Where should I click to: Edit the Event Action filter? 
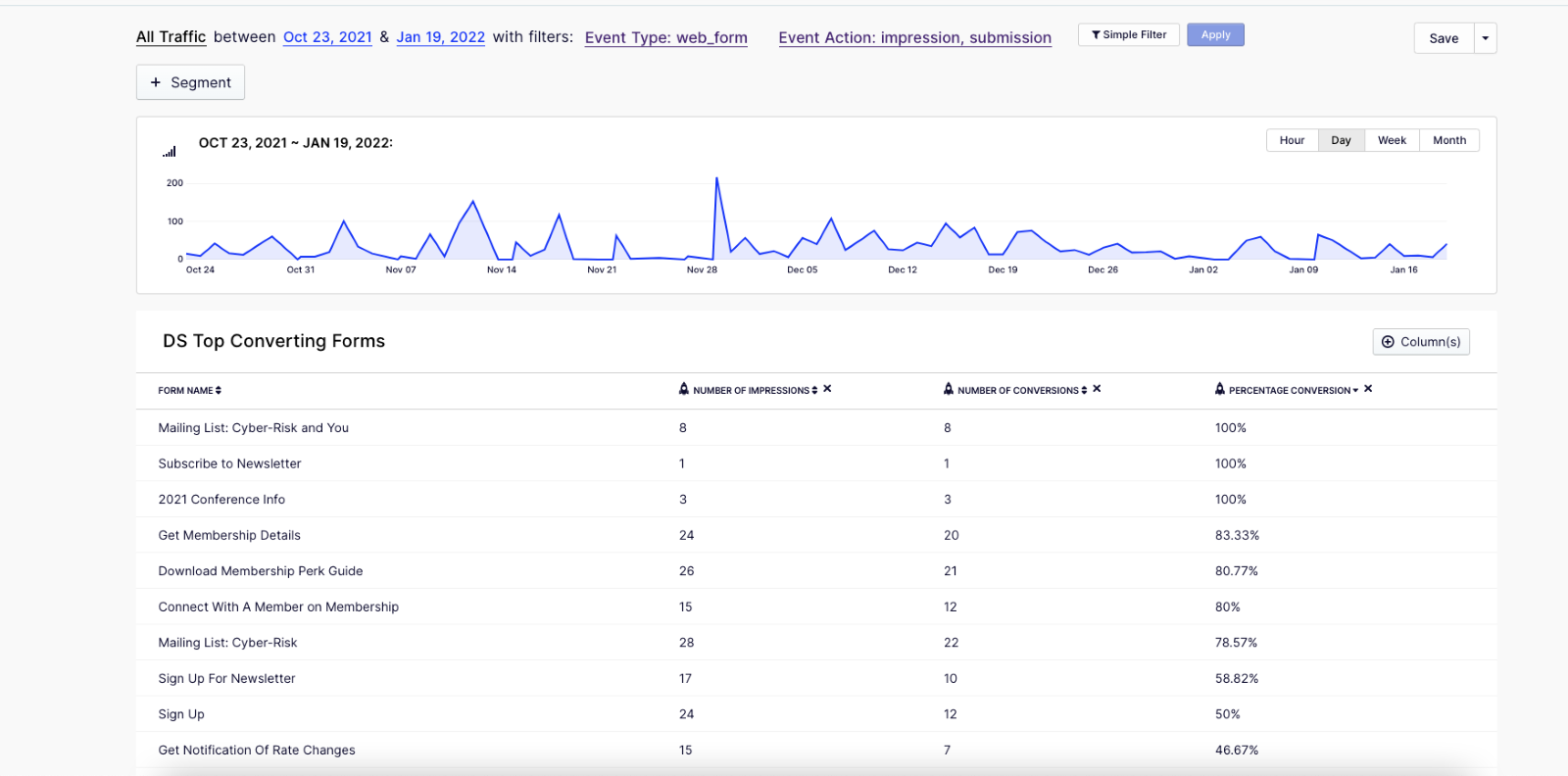point(914,38)
